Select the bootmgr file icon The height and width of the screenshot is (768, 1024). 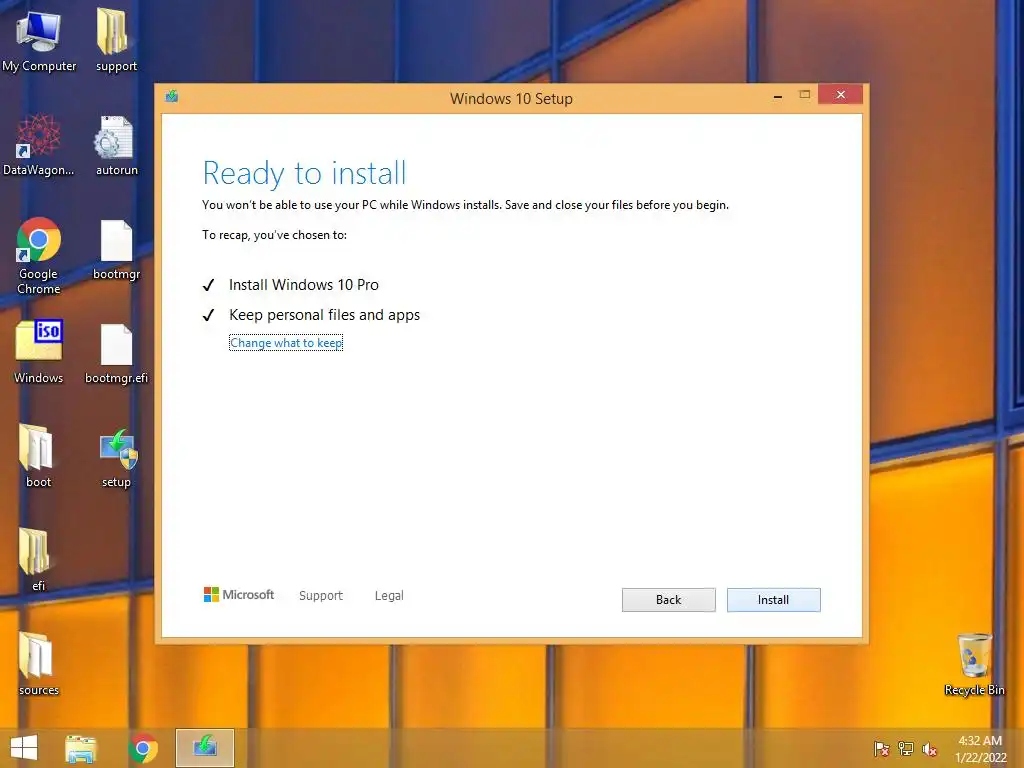[116, 249]
